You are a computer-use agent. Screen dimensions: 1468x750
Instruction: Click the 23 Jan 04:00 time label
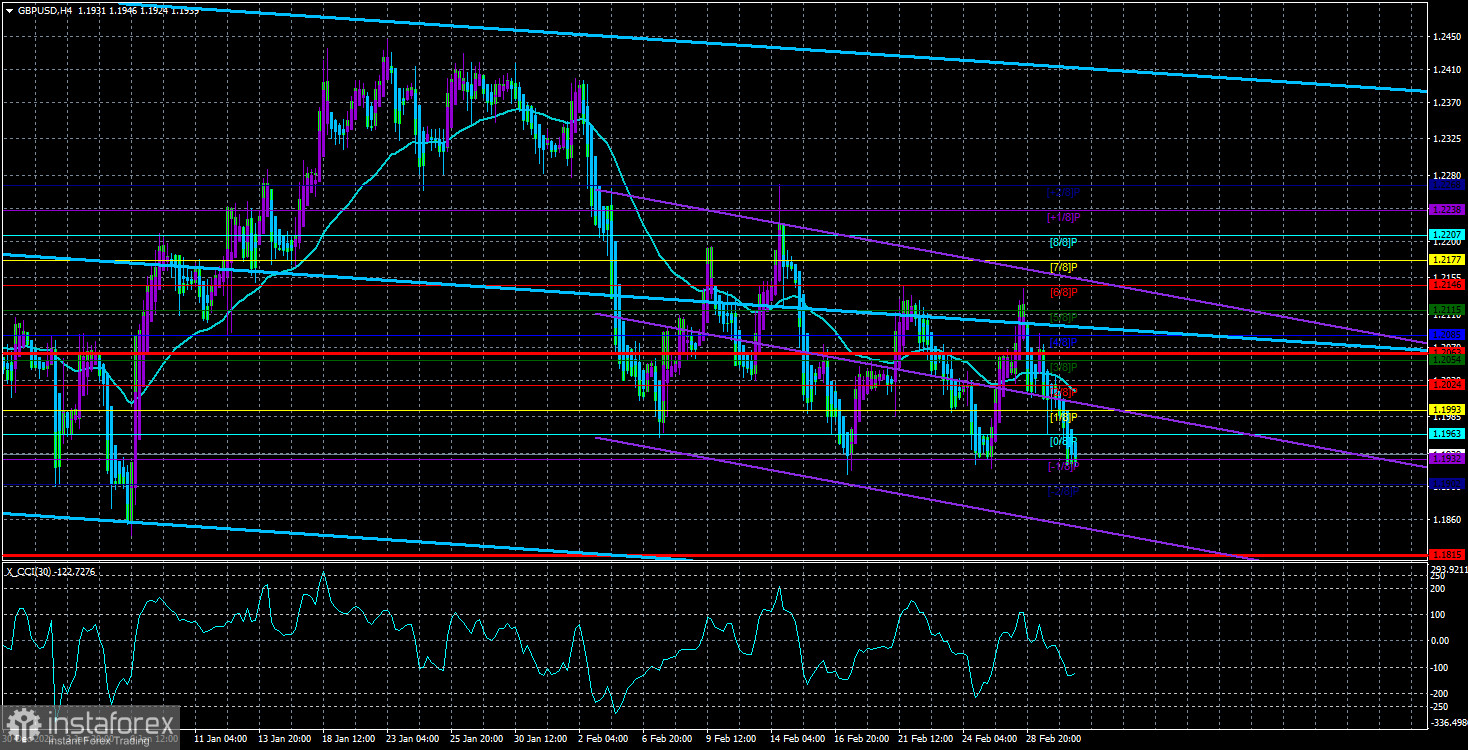[413, 740]
